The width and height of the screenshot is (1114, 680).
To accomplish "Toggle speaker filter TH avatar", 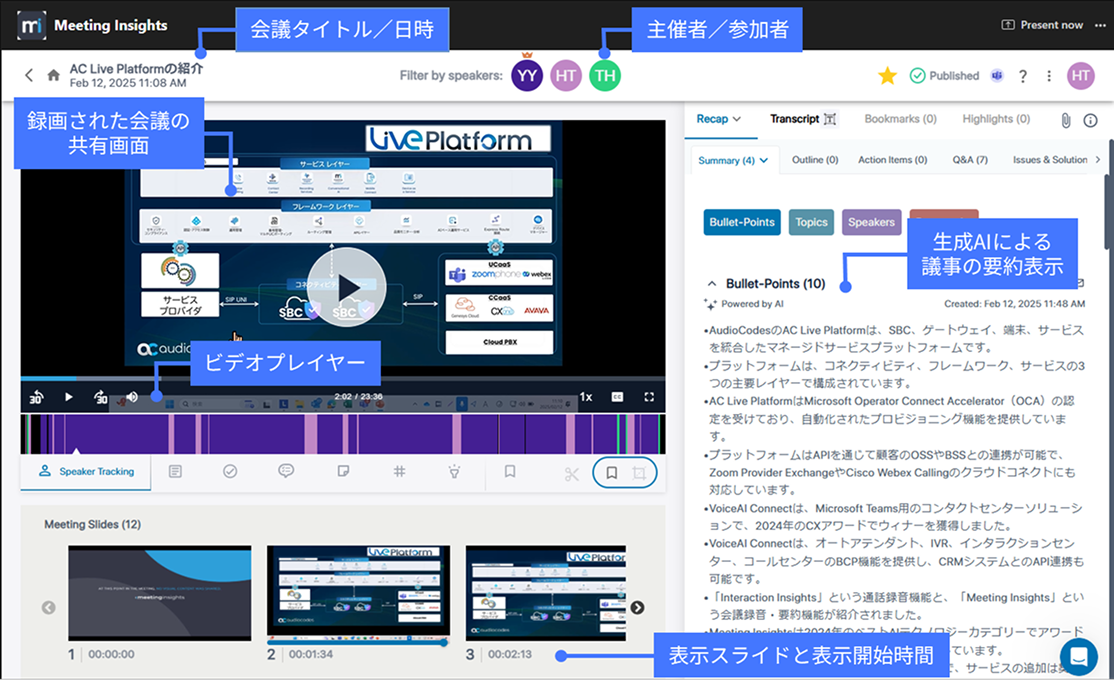I will coord(604,76).
